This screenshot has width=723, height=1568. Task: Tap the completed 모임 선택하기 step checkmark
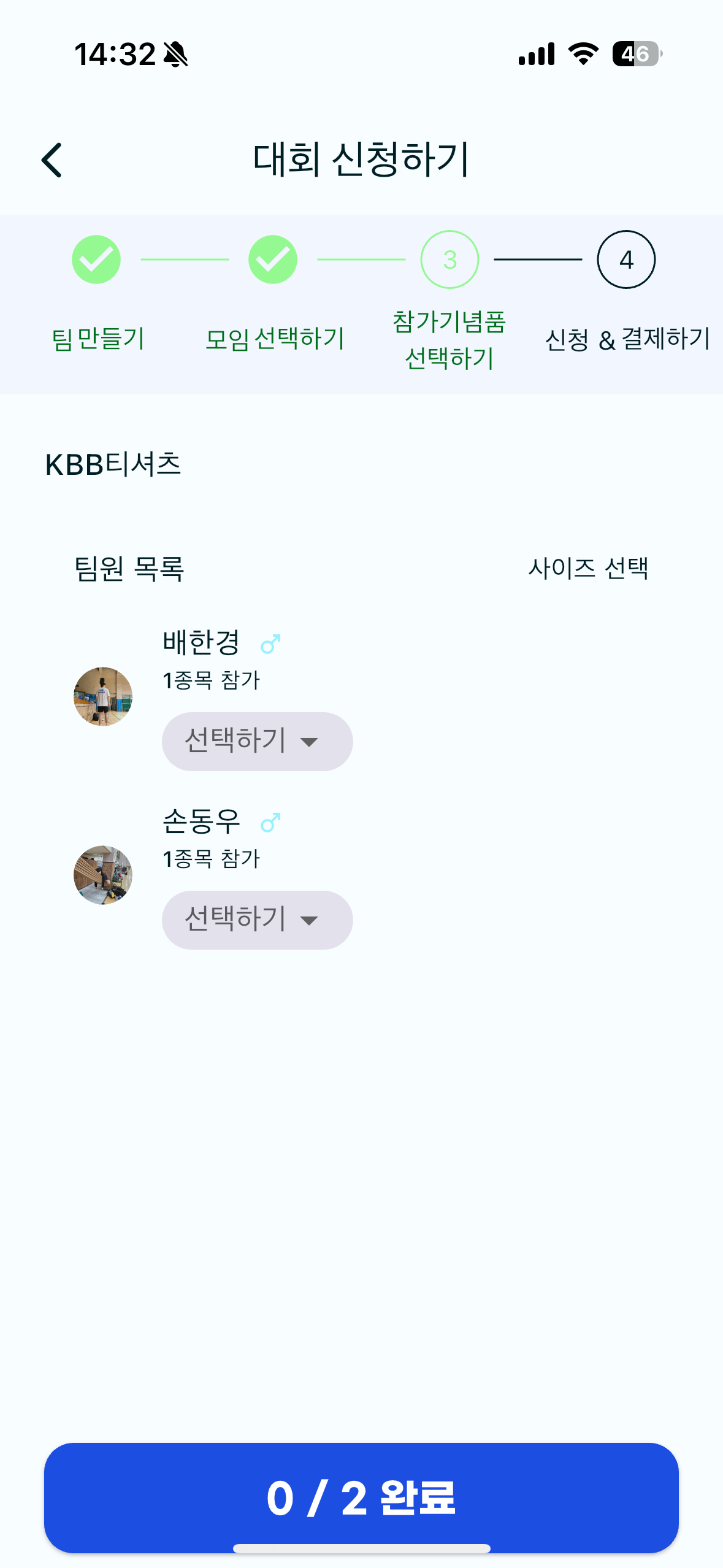[273, 259]
